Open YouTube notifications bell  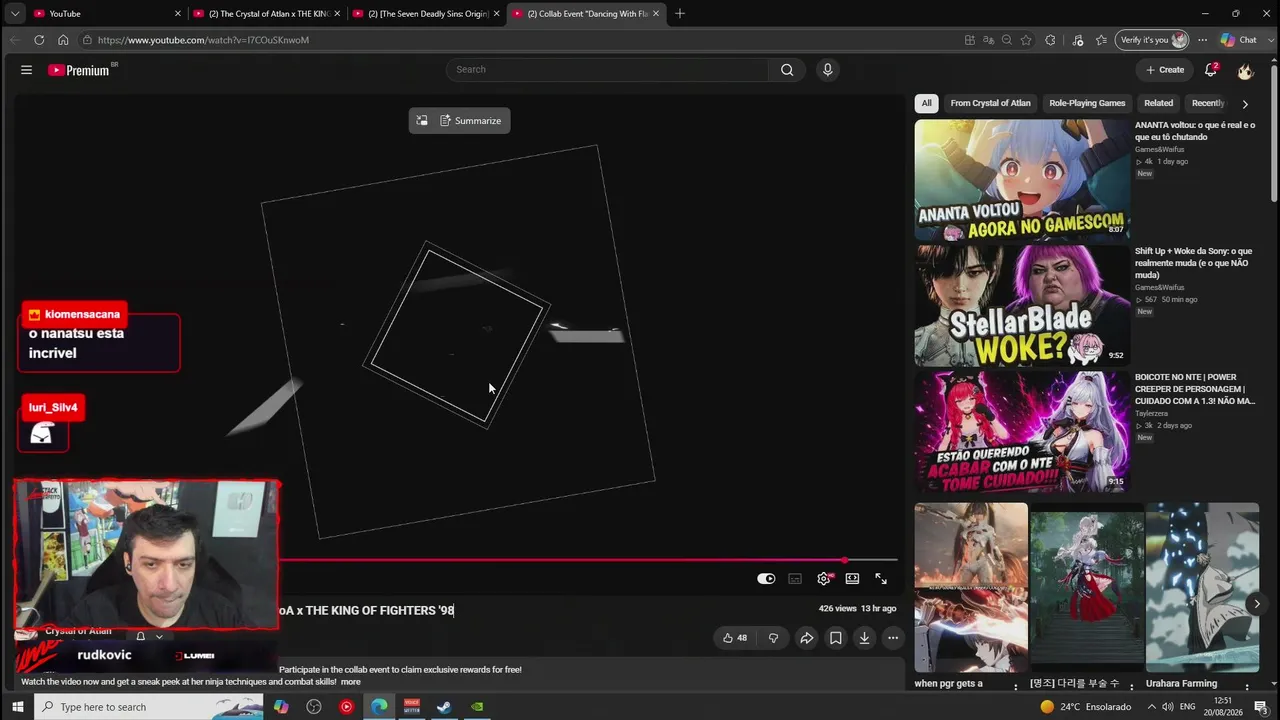point(1211,70)
